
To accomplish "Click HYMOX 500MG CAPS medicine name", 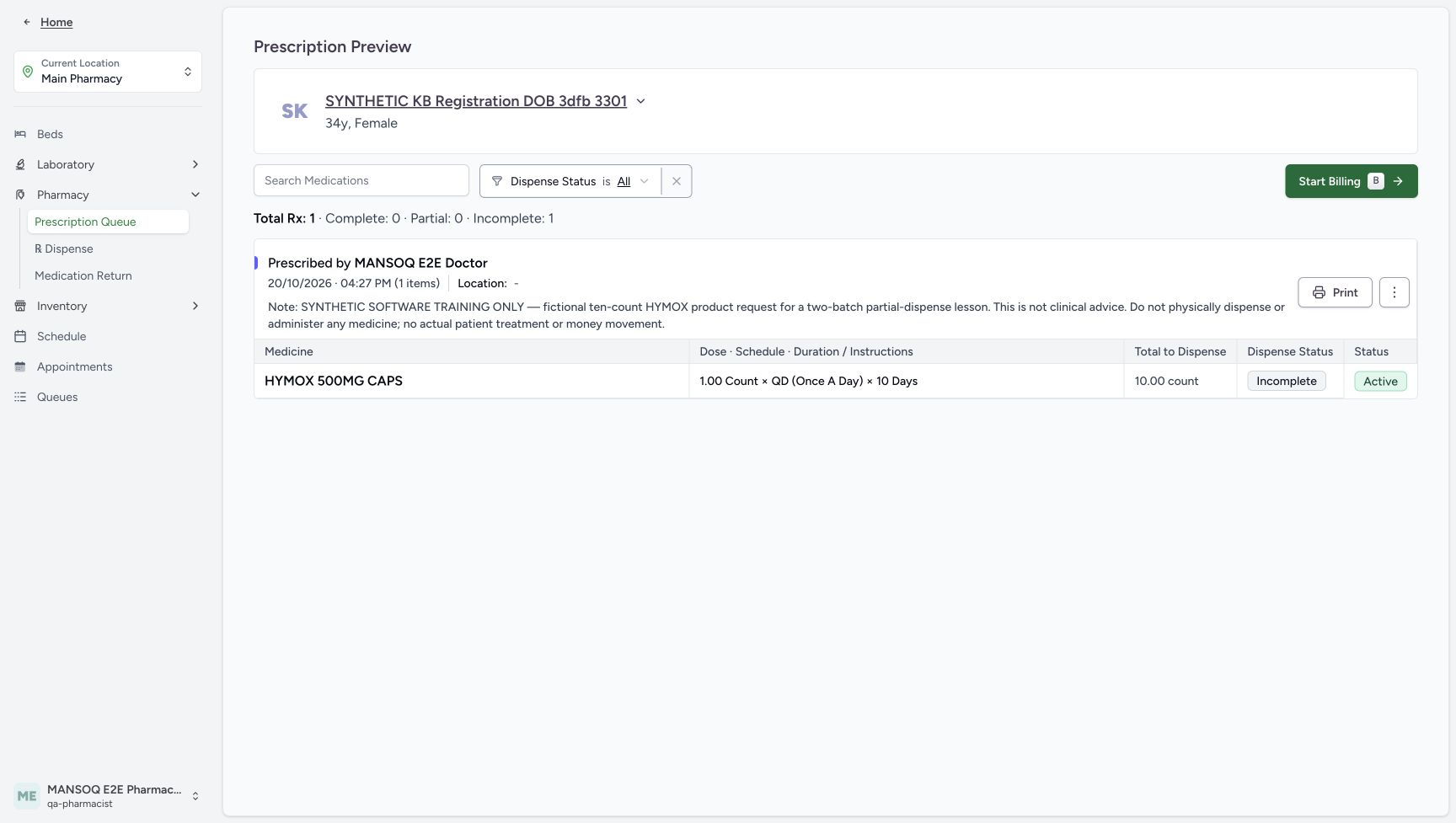I will coord(334,381).
